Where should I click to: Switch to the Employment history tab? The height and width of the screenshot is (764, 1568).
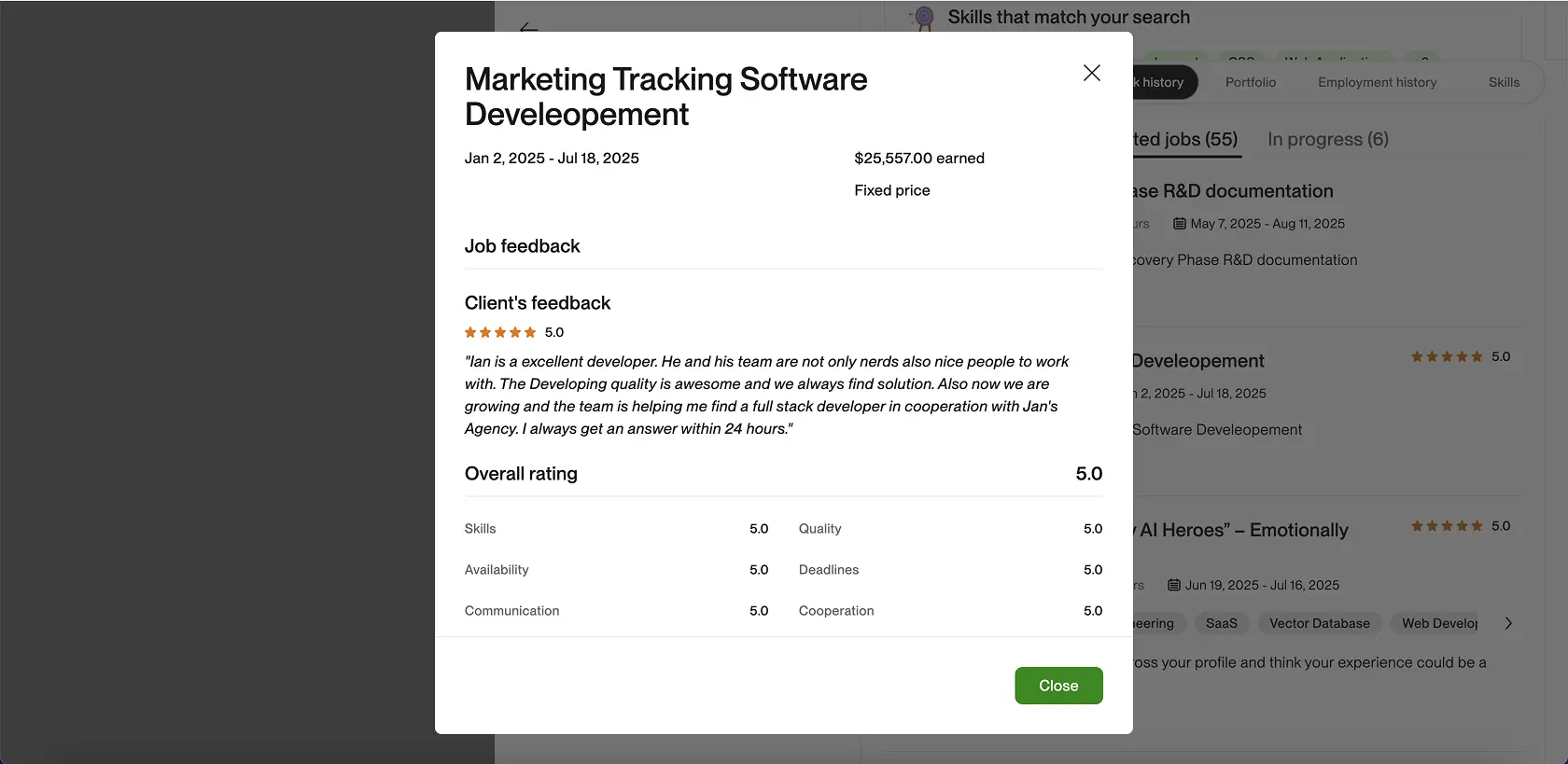(1377, 82)
